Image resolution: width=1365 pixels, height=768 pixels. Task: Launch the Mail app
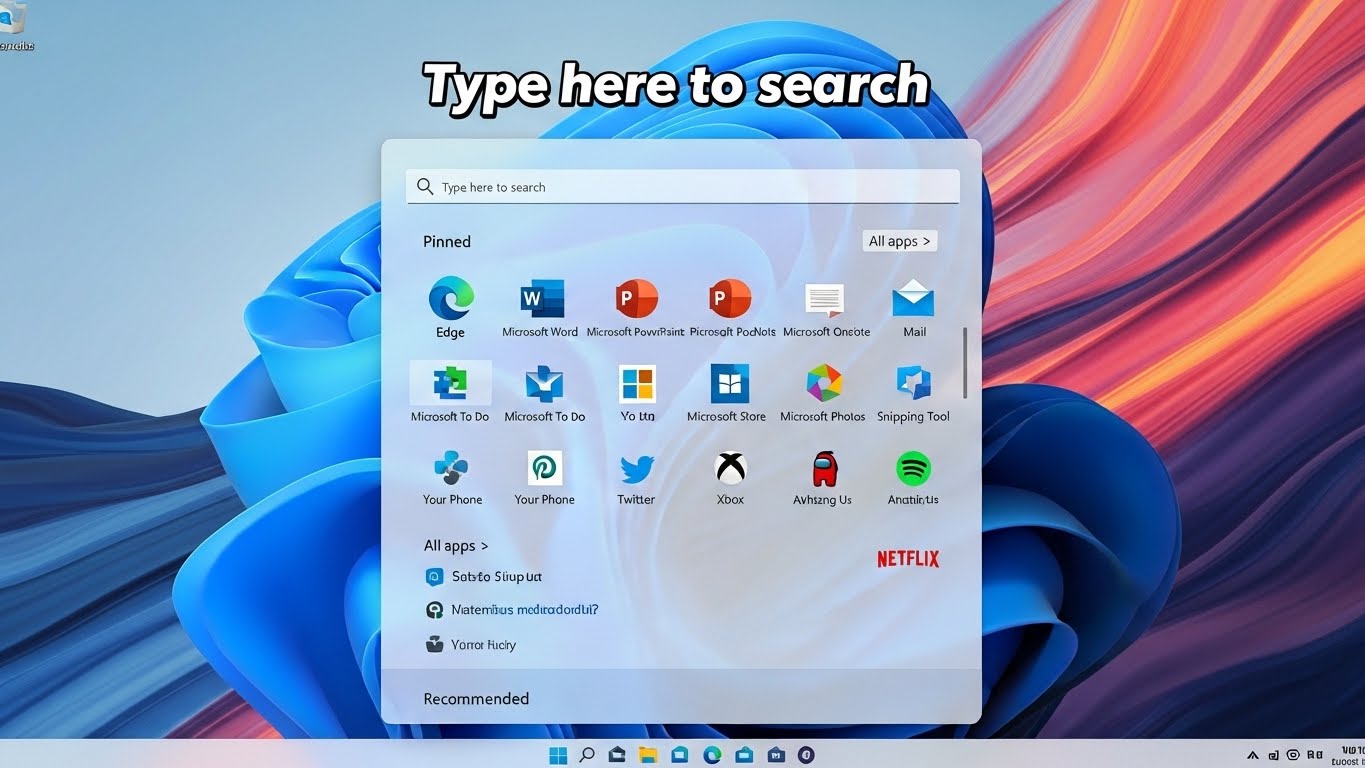pyautogui.click(x=913, y=309)
